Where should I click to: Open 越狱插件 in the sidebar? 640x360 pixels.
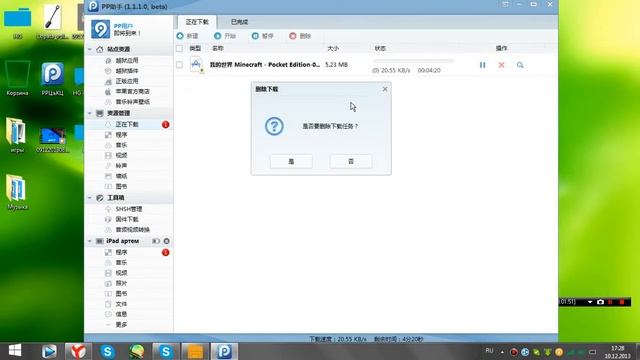pyautogui.click(x=127, y=71)
